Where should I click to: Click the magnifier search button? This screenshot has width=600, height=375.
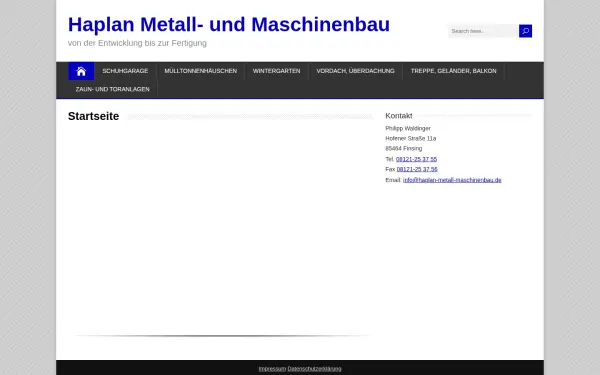(x=525, y=31)
